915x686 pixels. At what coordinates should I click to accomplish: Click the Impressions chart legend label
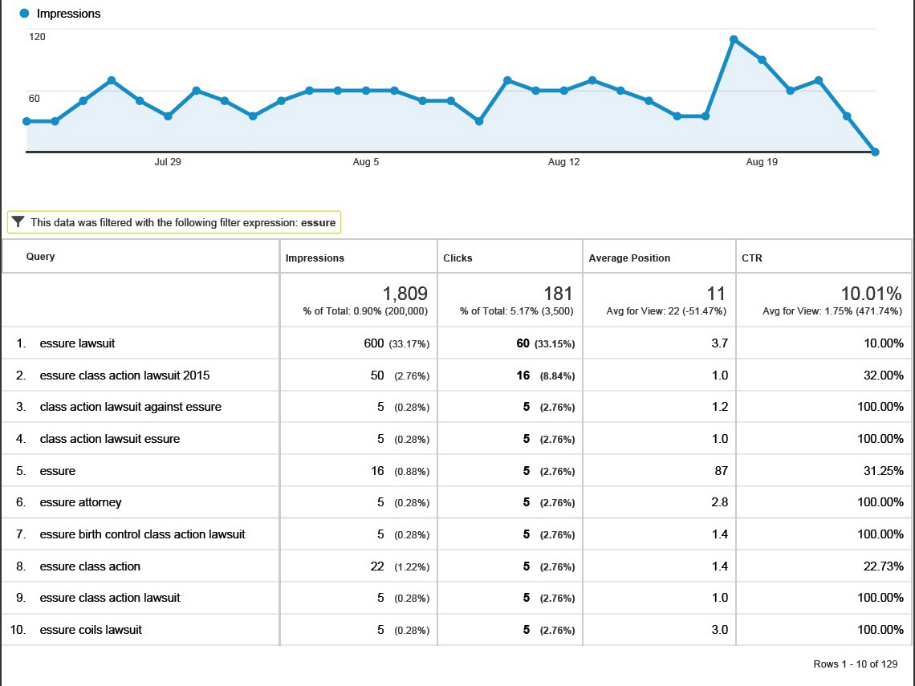tap(68, 13)
